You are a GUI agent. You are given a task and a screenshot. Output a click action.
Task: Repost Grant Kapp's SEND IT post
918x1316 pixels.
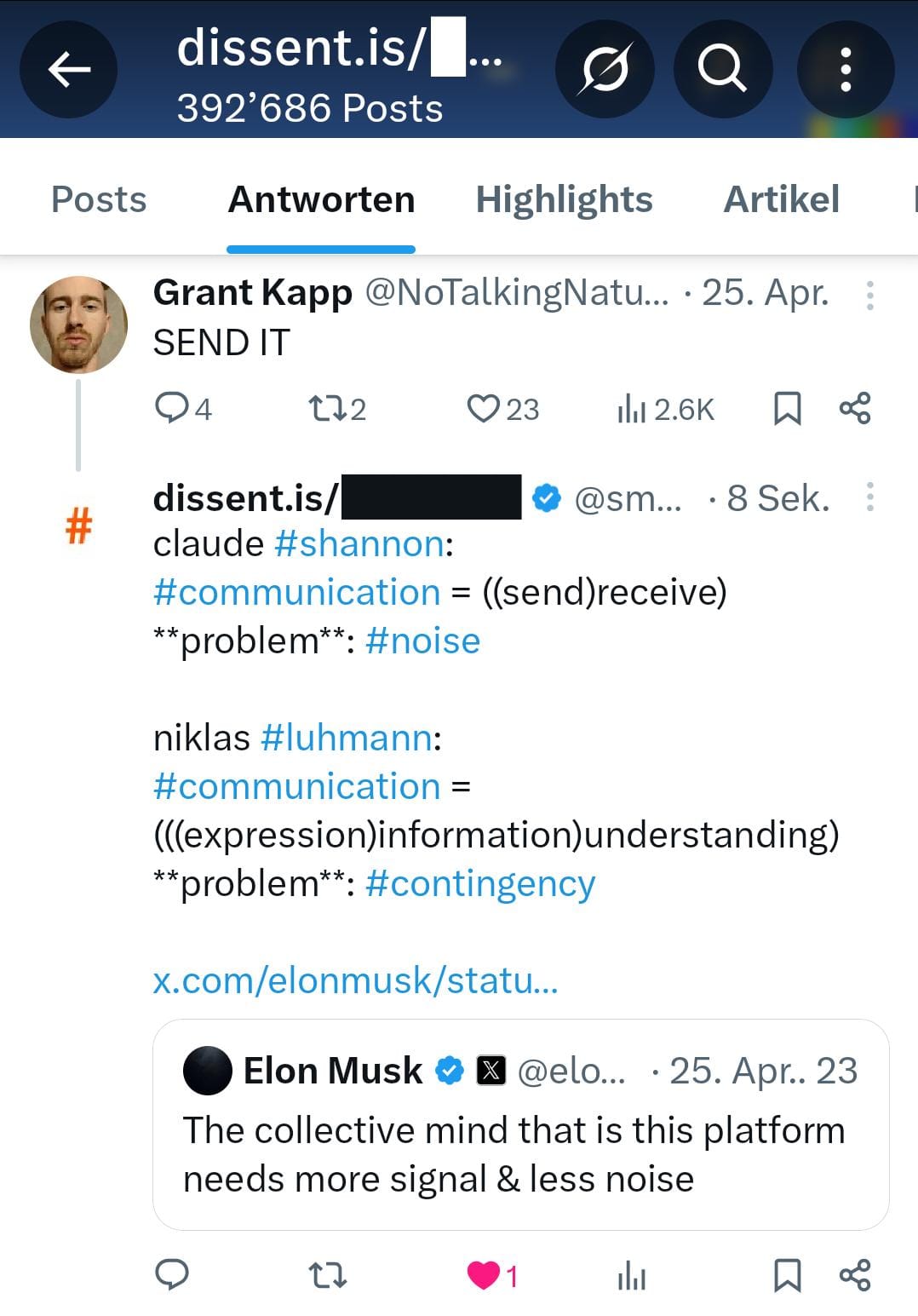[326, 409]
